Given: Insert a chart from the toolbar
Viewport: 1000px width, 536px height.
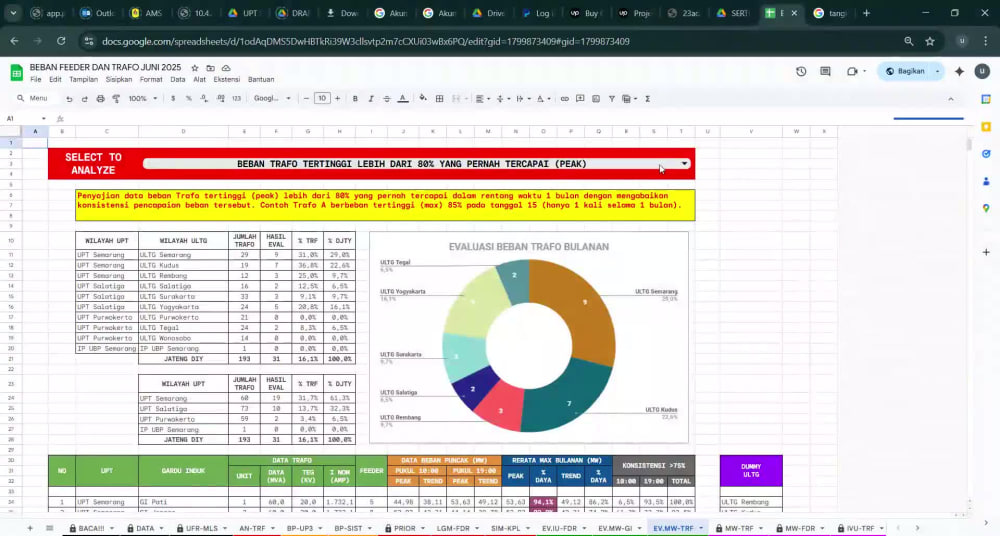Looking at the screenshot, I should click(596, 99).
